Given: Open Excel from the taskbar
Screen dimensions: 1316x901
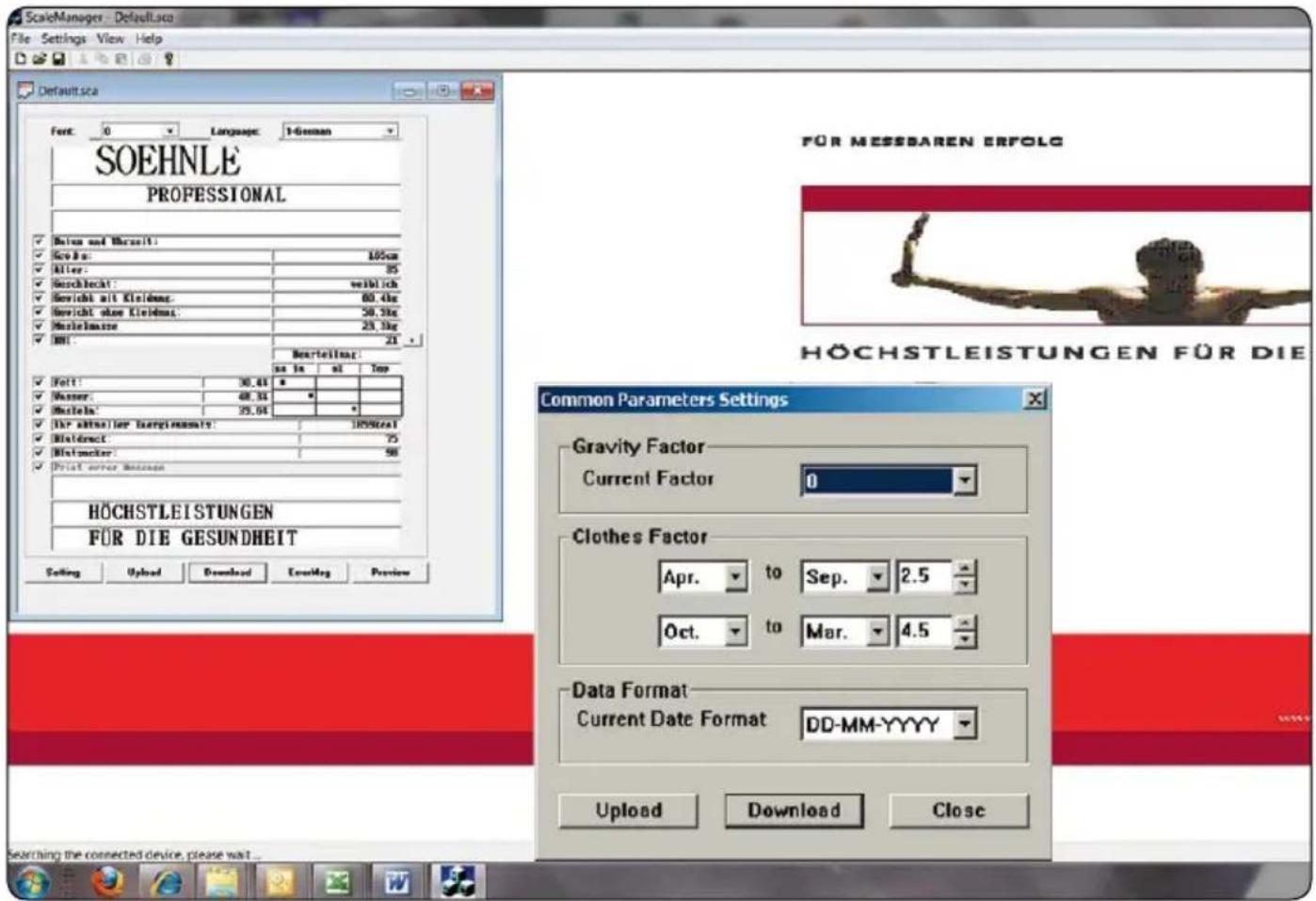Looking at the screenshot, I should point(338,882).
